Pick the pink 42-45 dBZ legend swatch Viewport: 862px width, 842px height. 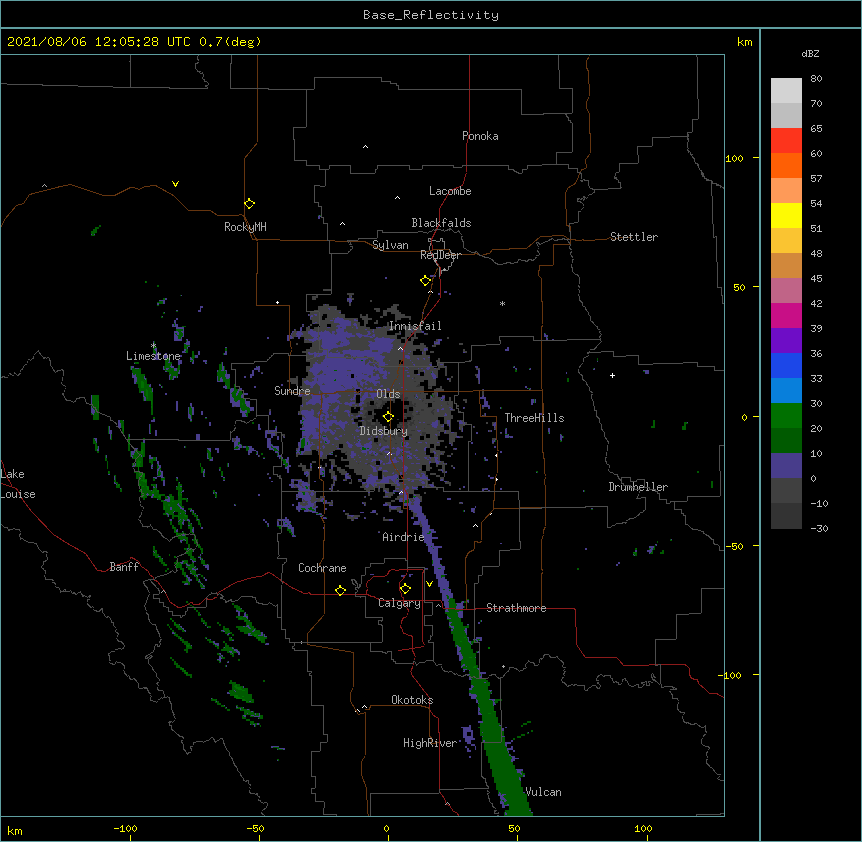pyautogui.click(x=786, y=291)
